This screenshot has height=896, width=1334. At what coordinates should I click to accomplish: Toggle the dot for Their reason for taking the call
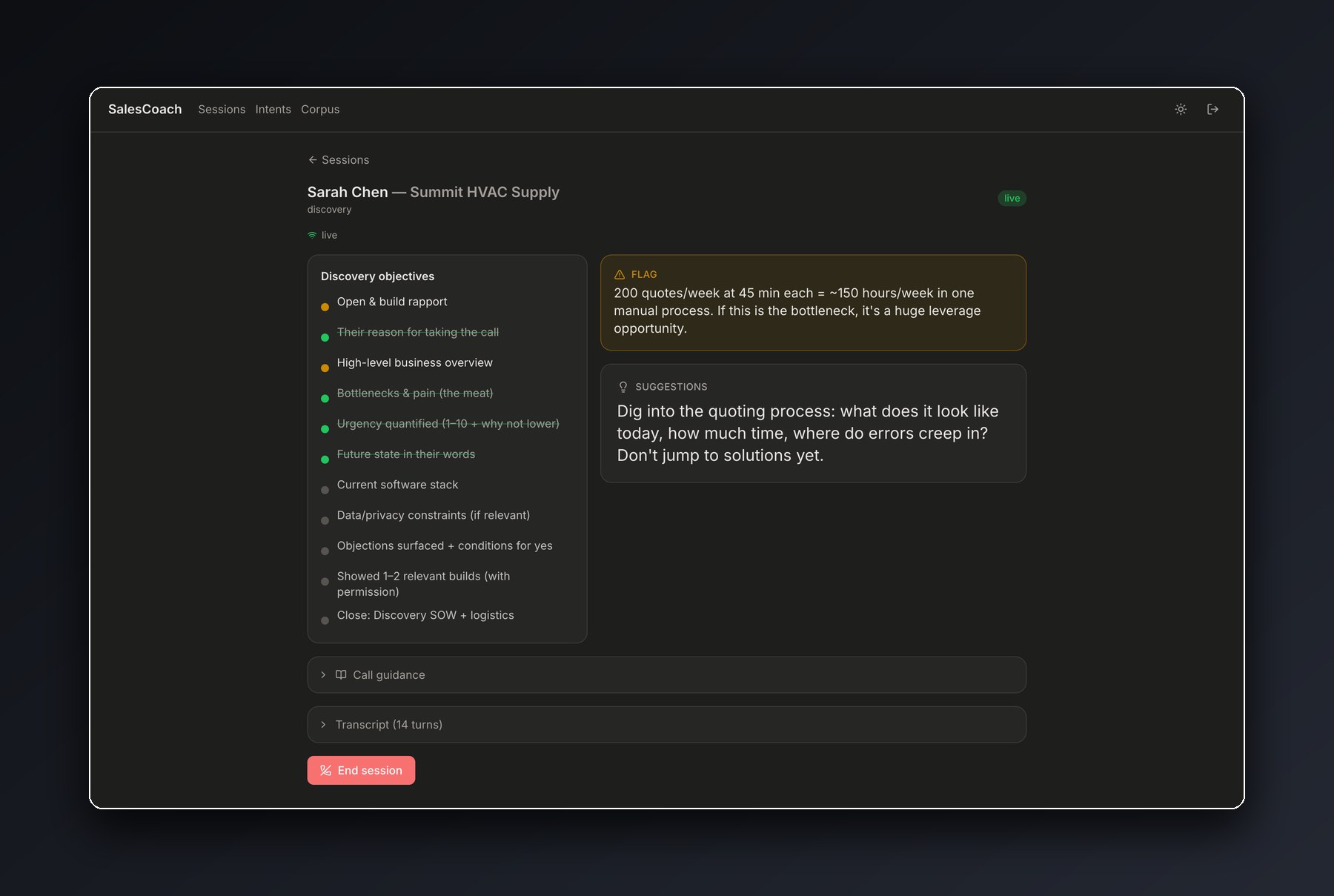pyautogui.click(x=325, y=337)
